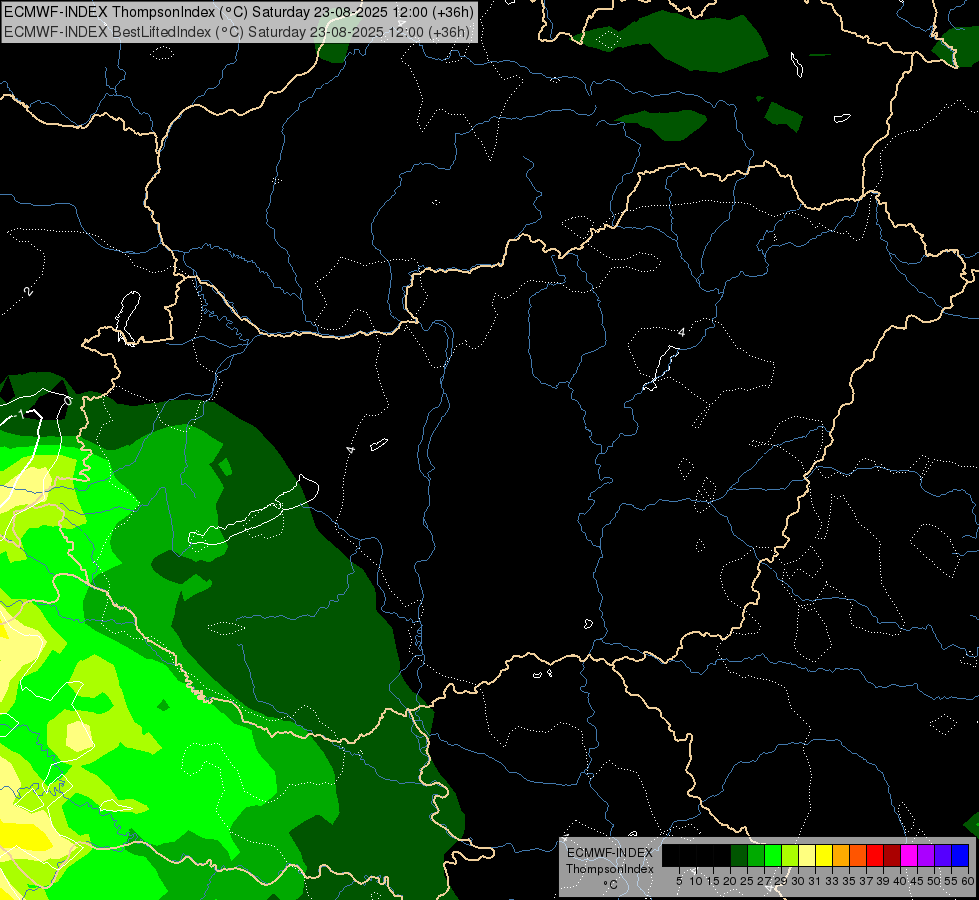Select the bright green 27-29 legend swatch
This screenshot has height=900, width=979.
click(773, 855)
